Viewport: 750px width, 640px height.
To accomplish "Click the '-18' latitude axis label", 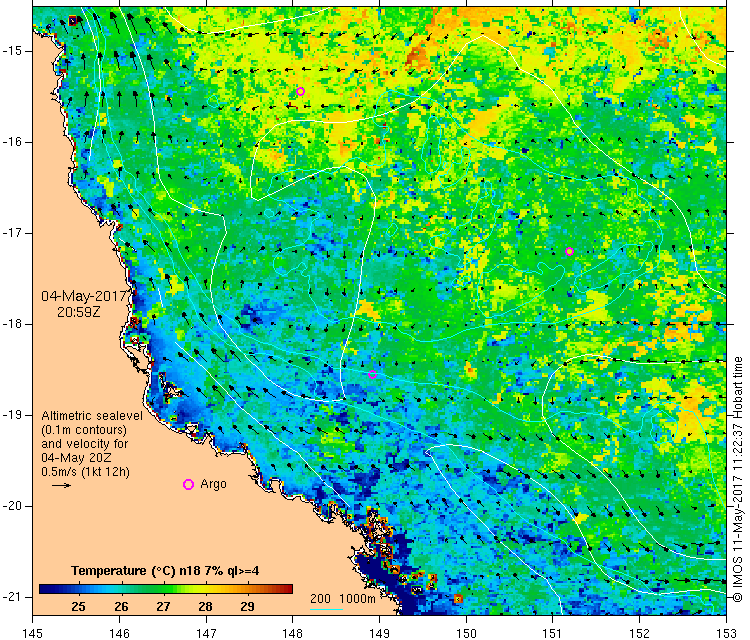I will pyautogui.click(x=11, y=324).
